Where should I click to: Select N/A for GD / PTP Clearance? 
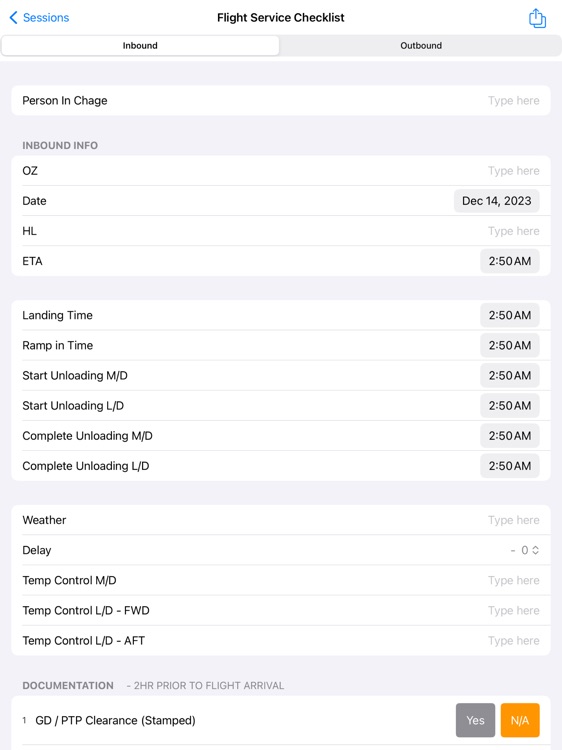click(520, 720)
